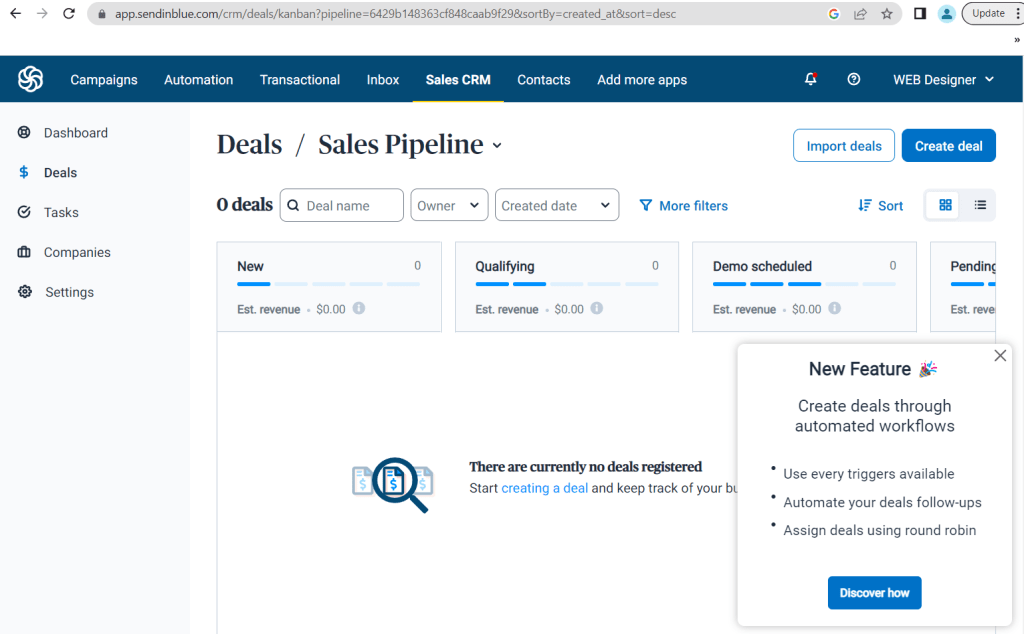This screenshot has width=1024, height=634.
Task: Close the New Feature popup
Action: [x=1000, y=356]
